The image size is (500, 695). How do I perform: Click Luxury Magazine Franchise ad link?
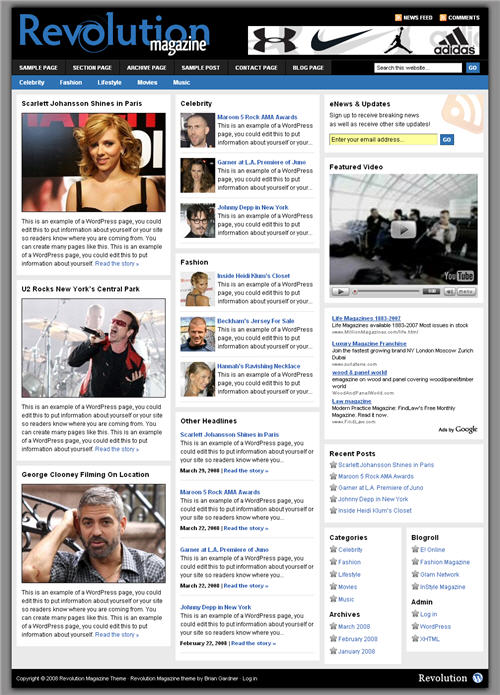pyautogui.click(x=369, y=344)
